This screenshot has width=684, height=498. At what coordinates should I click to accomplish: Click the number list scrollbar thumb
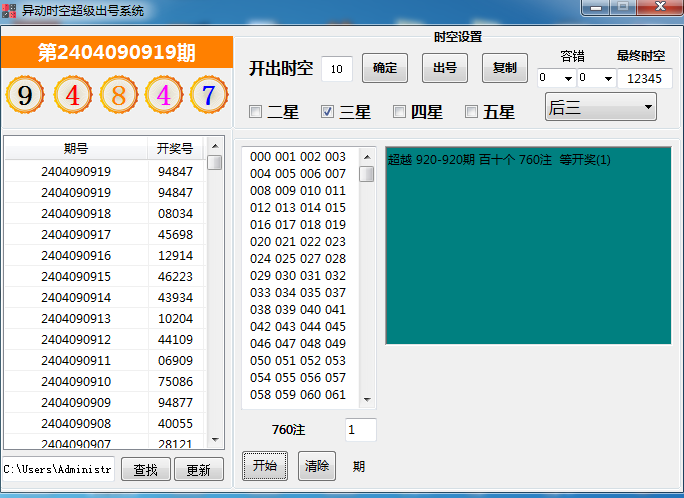click(367, 174)
